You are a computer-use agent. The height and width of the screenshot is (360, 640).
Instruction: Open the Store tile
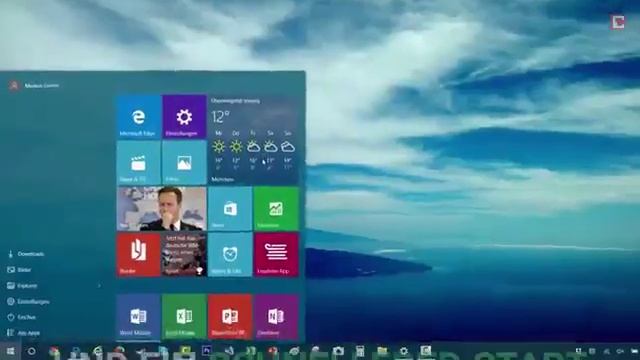[x=230, y=209]
